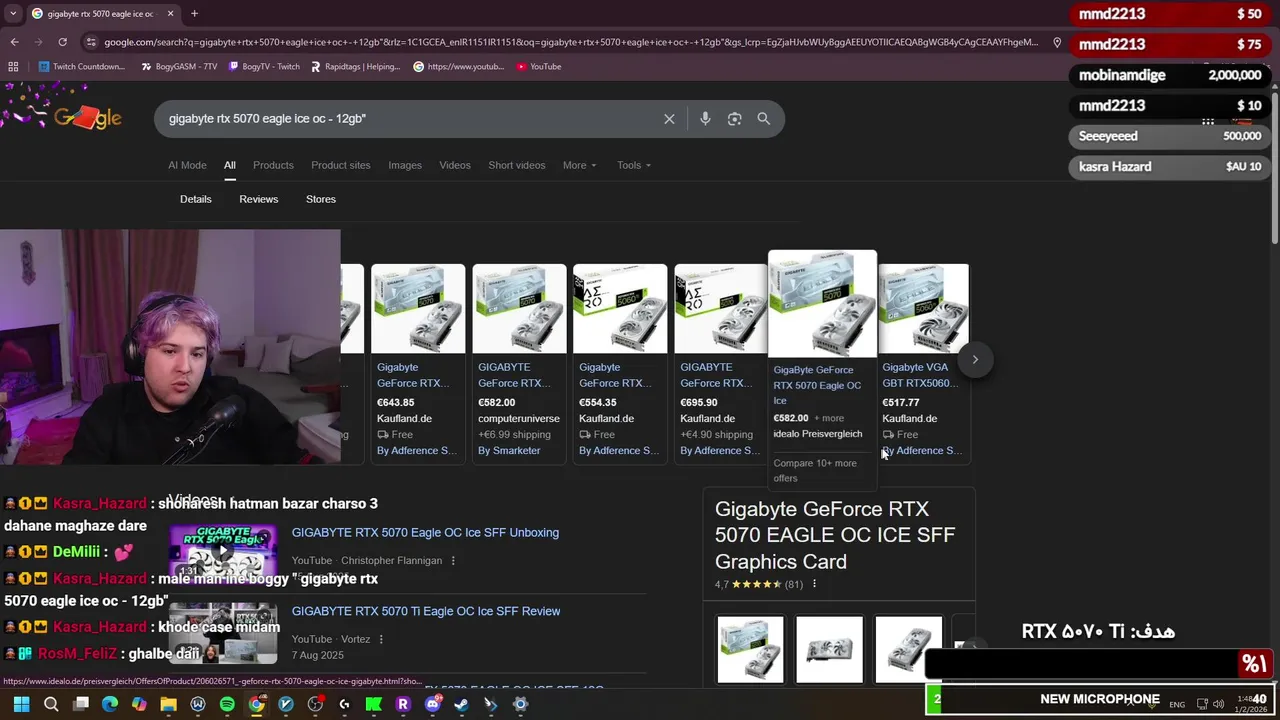Click the browser address bar

[x=570, y=42]
